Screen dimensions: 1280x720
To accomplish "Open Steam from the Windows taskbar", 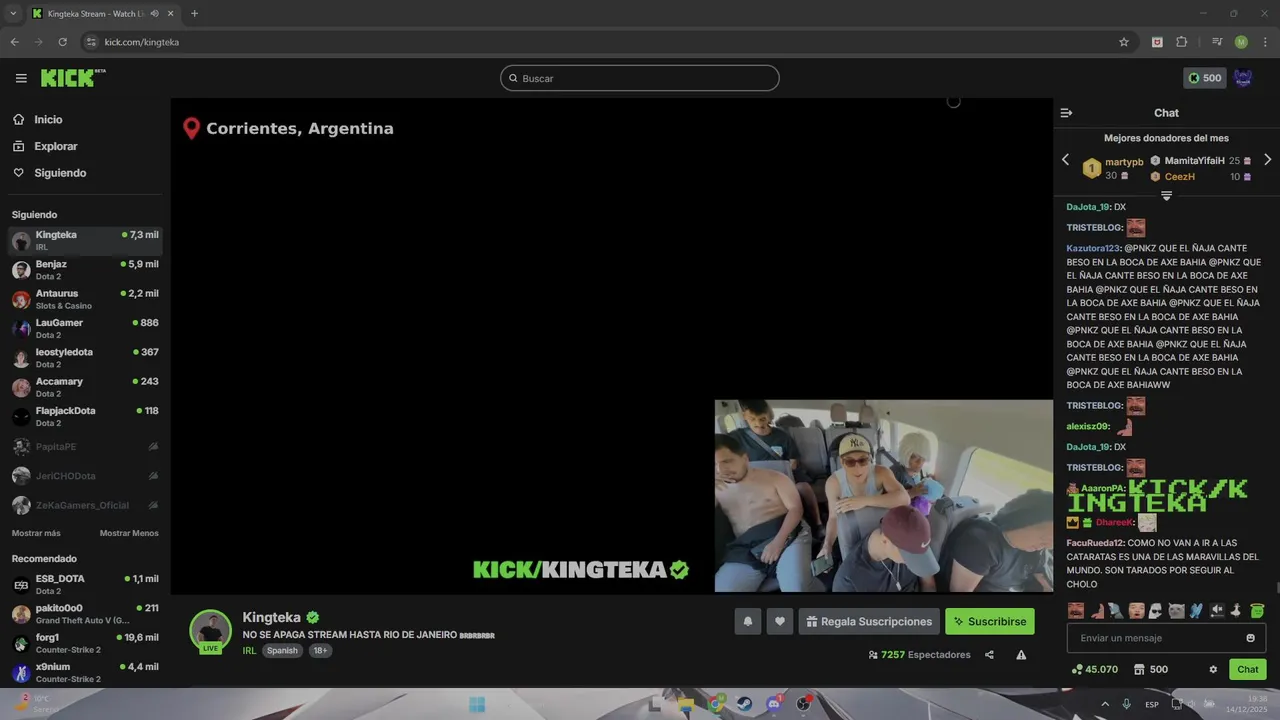I will (x=745, y=704).
